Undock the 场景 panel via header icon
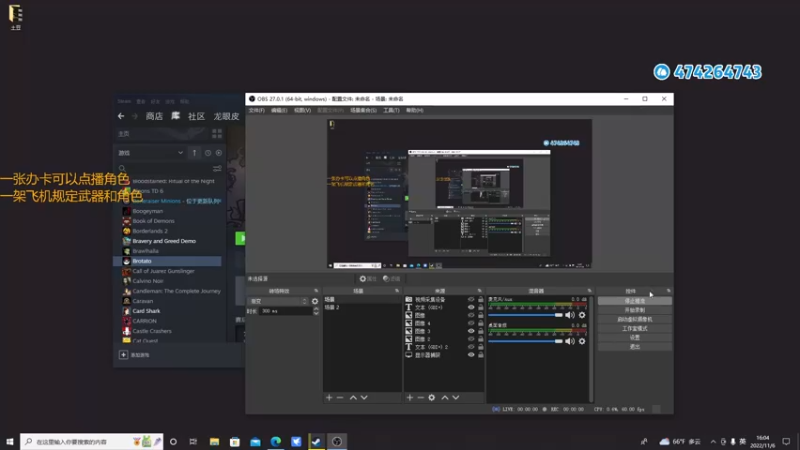This screenshot has height=450, width=800. [397, 291]
